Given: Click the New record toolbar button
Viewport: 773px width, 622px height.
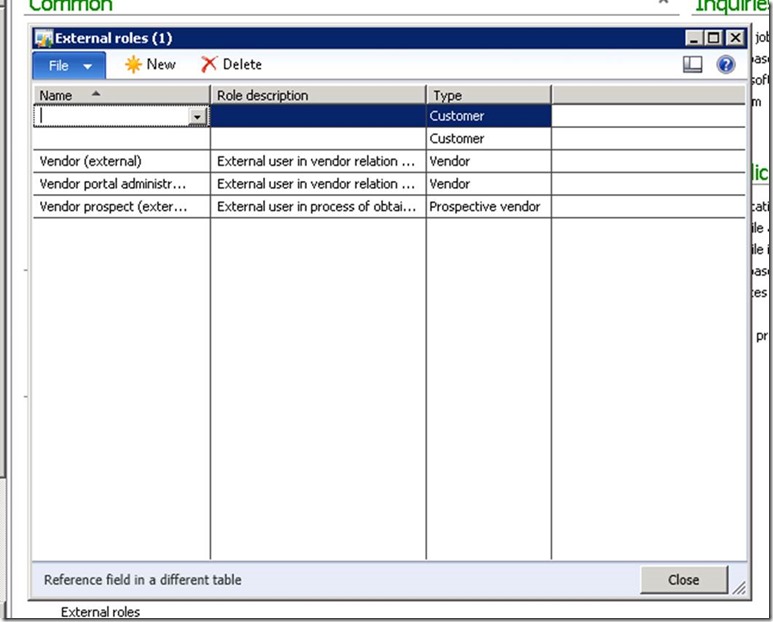Looking at the screenshot, I should [x=149, y=64].
